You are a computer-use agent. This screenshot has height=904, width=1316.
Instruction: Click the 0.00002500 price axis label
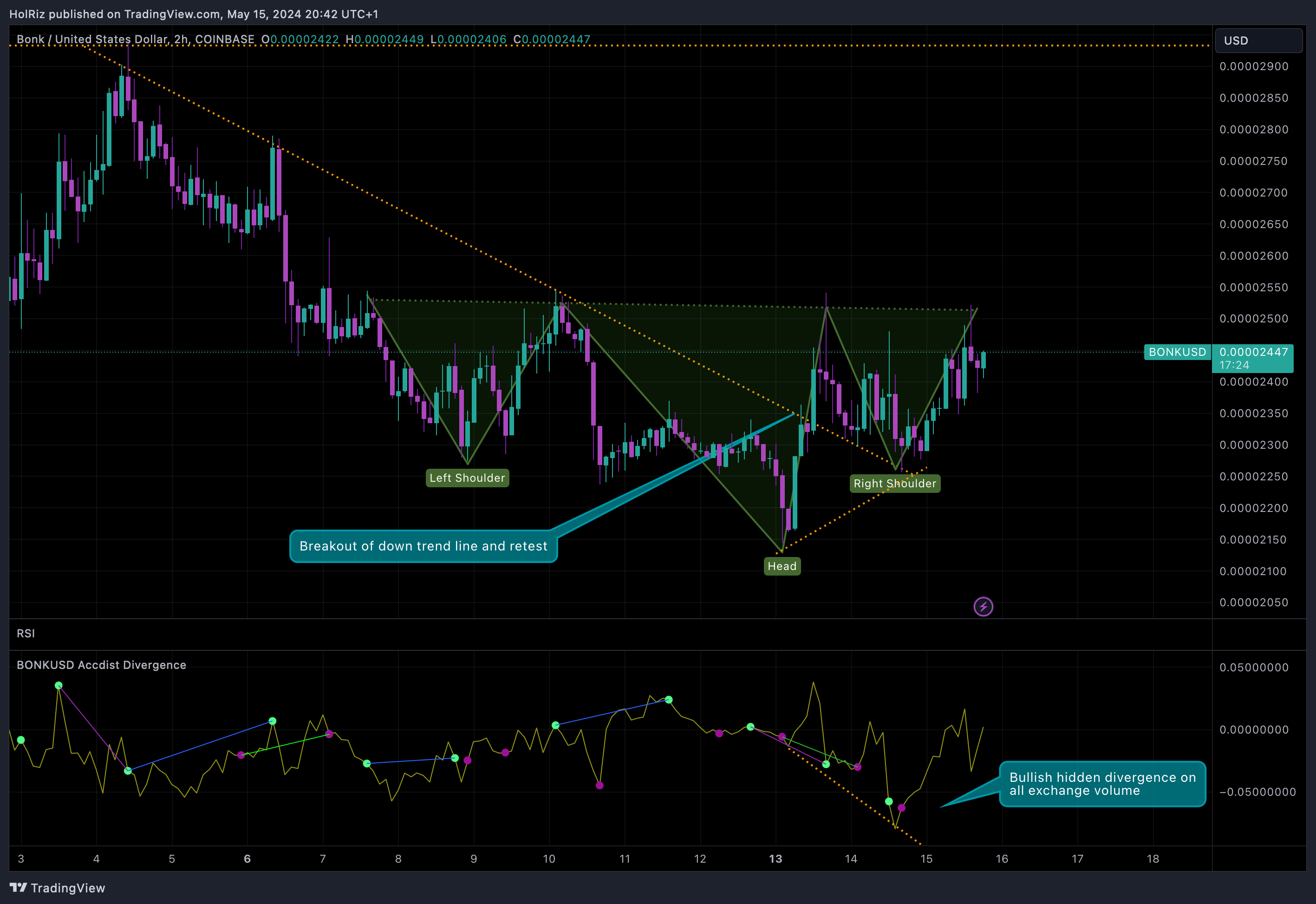tap(1254, 318)
